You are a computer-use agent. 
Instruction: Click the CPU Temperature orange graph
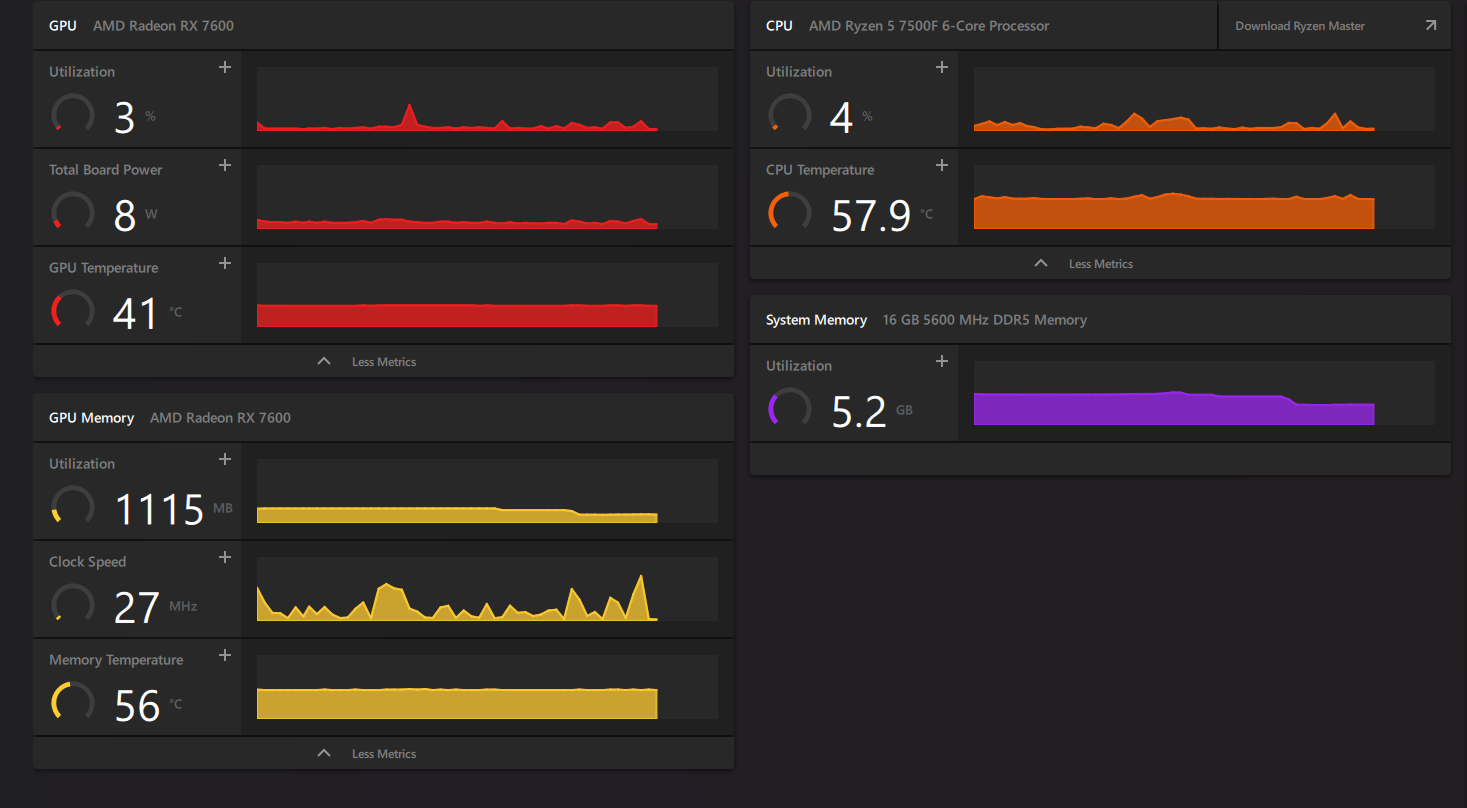(x=1204, y=197)
